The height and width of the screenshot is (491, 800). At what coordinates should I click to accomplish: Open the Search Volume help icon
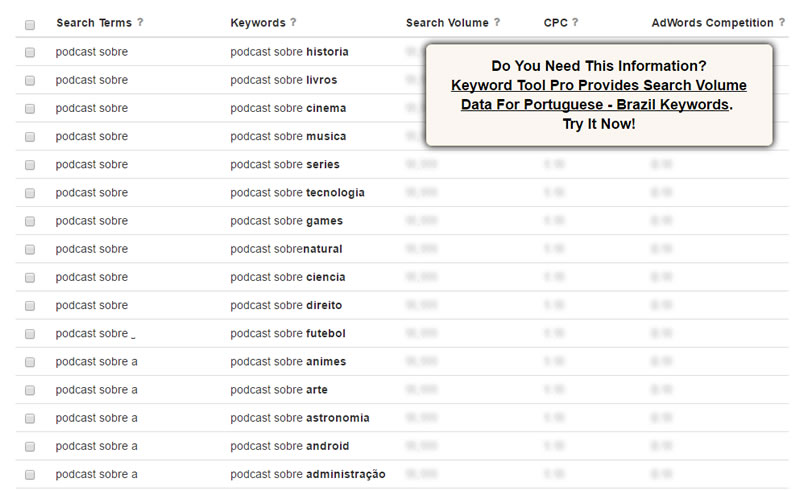click(497, 22)
